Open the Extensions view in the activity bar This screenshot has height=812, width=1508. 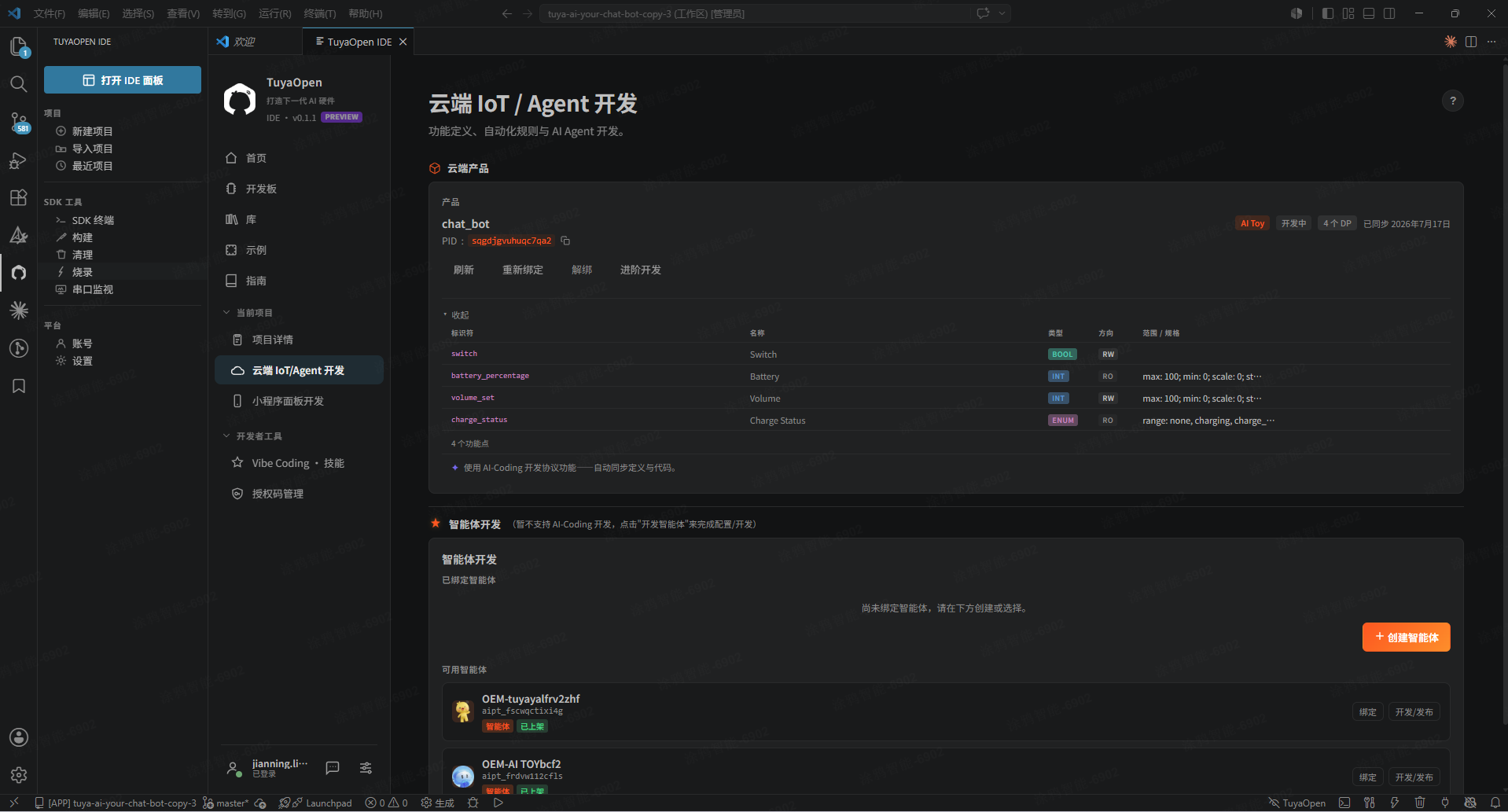[19, 197]
